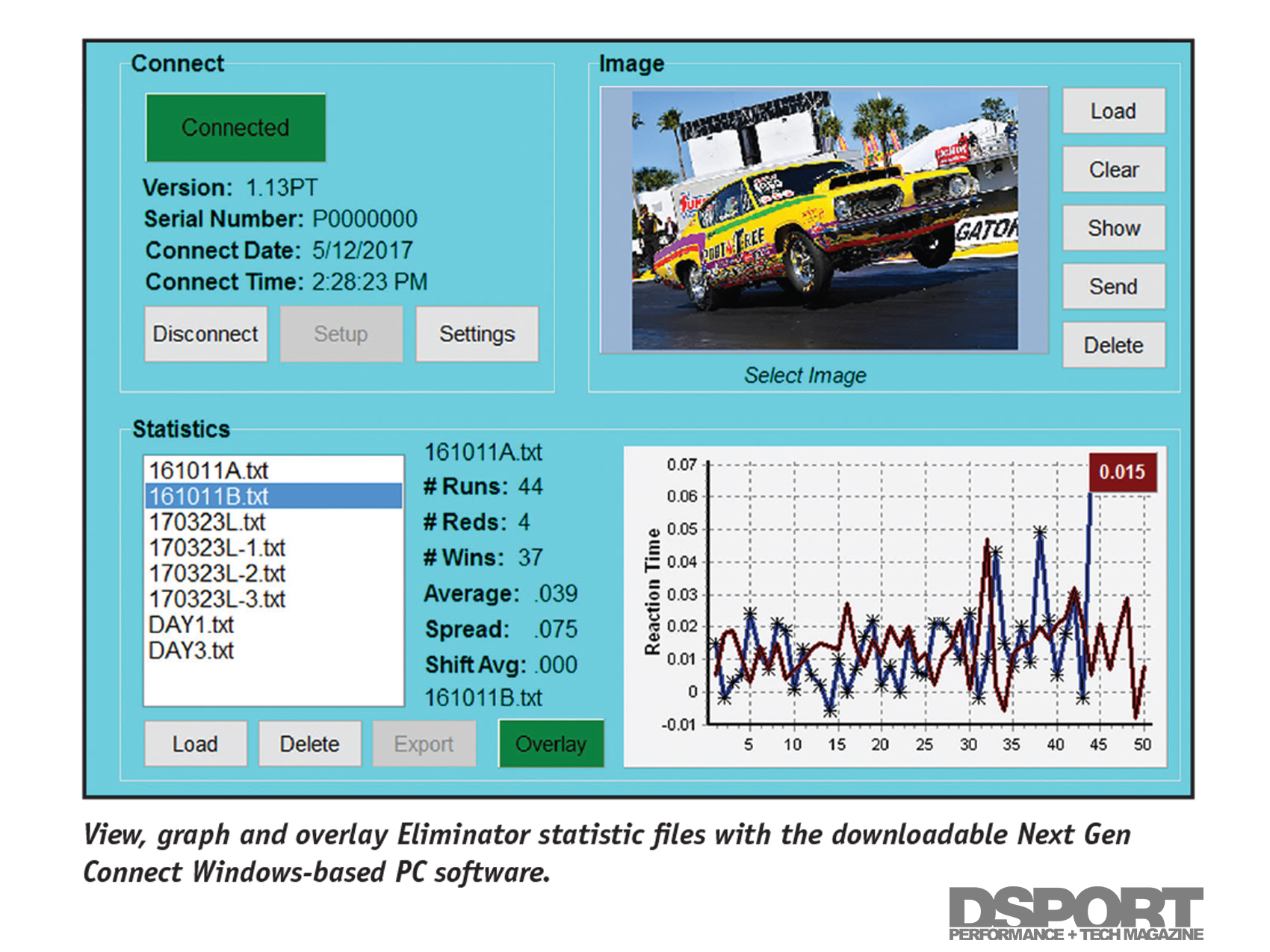
Task: Select the highlighted 161011B.txt file
Action: (208, 497)
